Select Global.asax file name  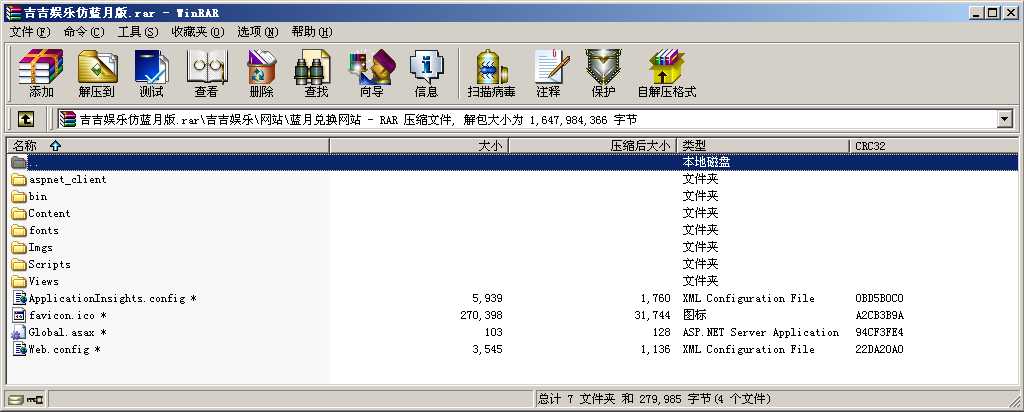pos(67,332)
